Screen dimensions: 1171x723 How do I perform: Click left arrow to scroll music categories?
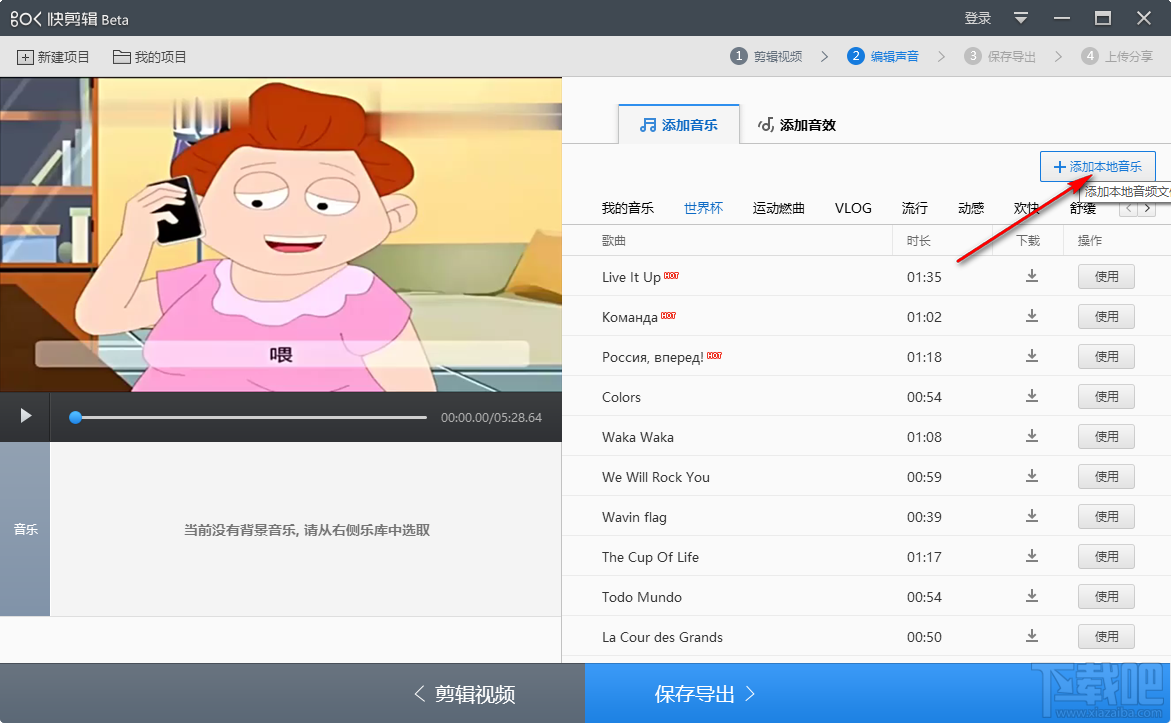[x=1128, y=208]
